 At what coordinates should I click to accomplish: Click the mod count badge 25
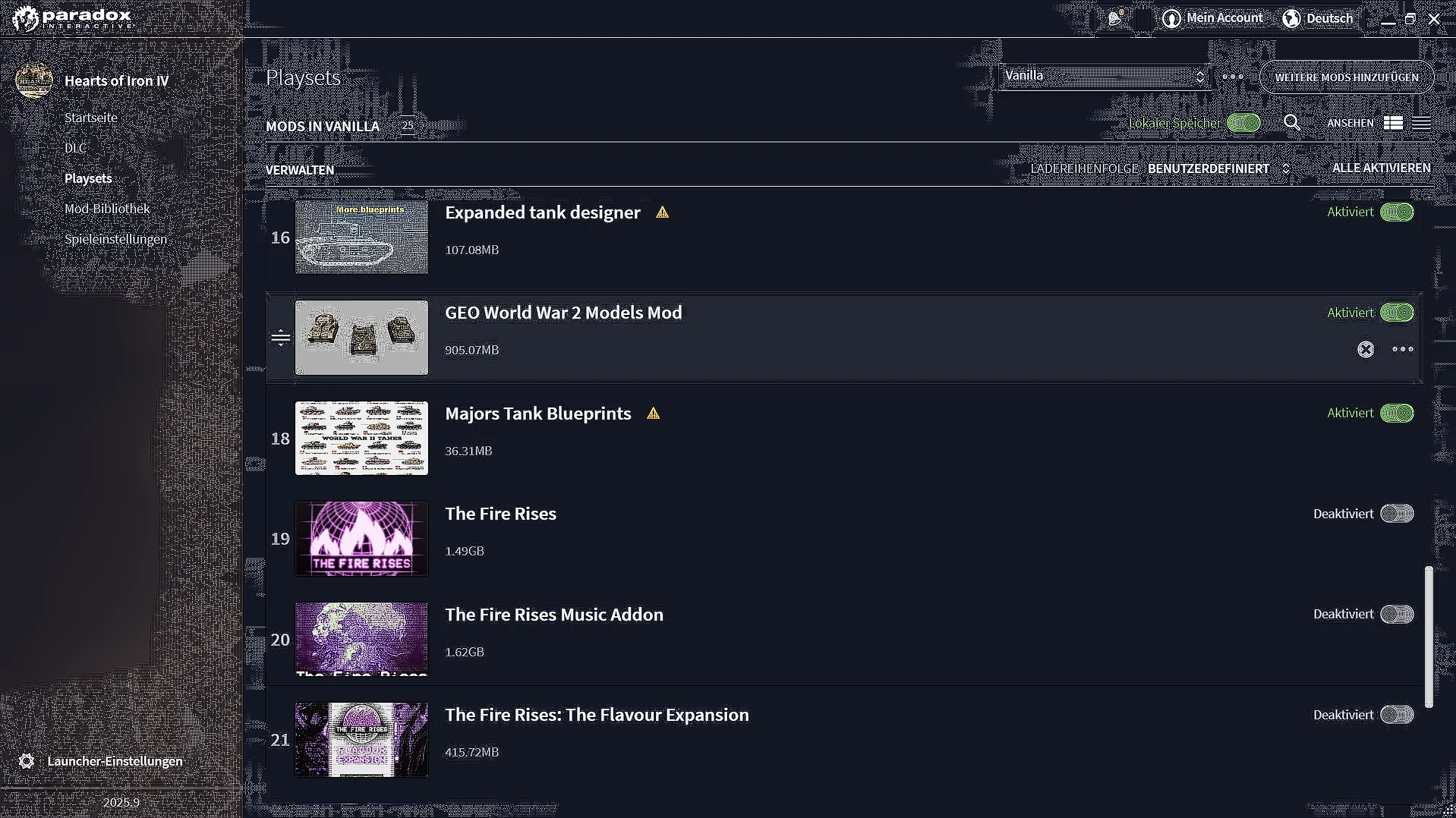408,126
